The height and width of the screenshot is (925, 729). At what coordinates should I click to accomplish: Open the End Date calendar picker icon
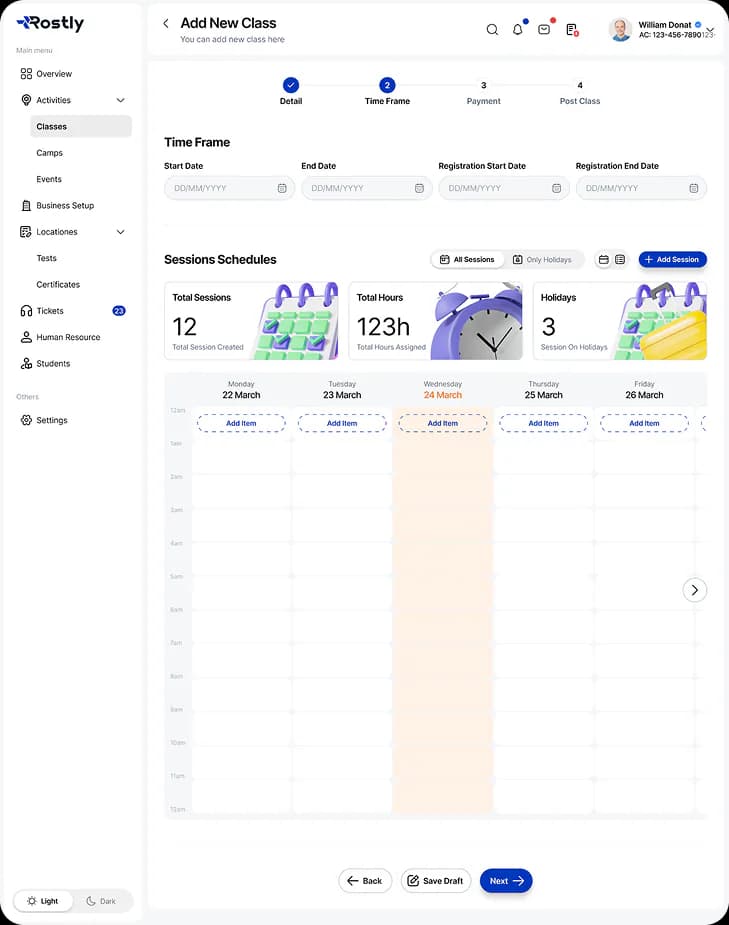419,188
